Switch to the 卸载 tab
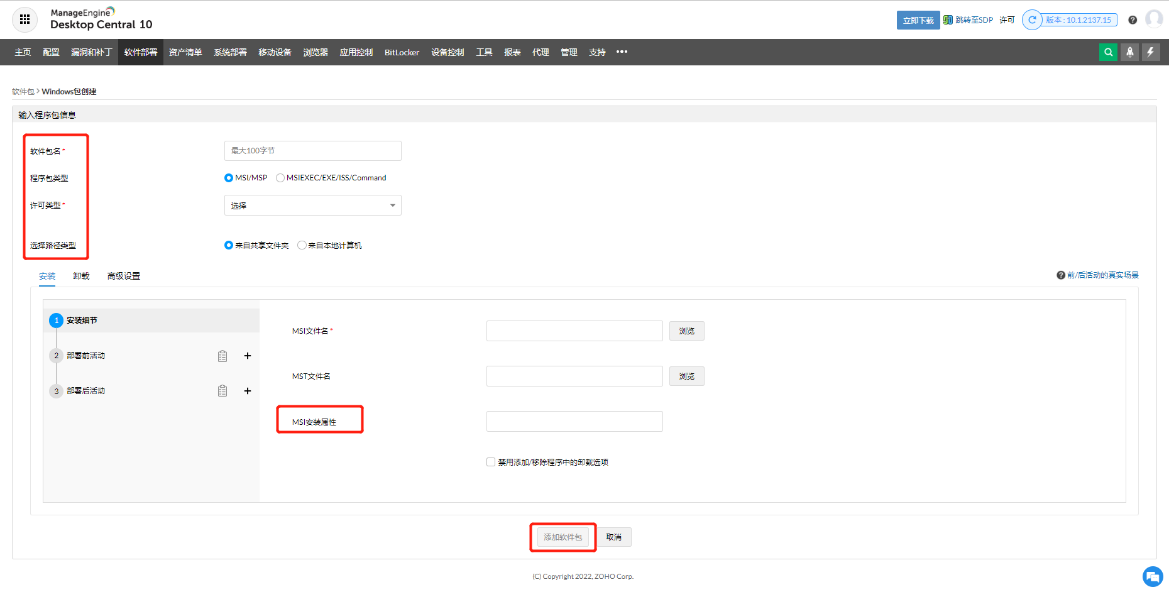This screenshot has height=592, width=1169. 81,276
